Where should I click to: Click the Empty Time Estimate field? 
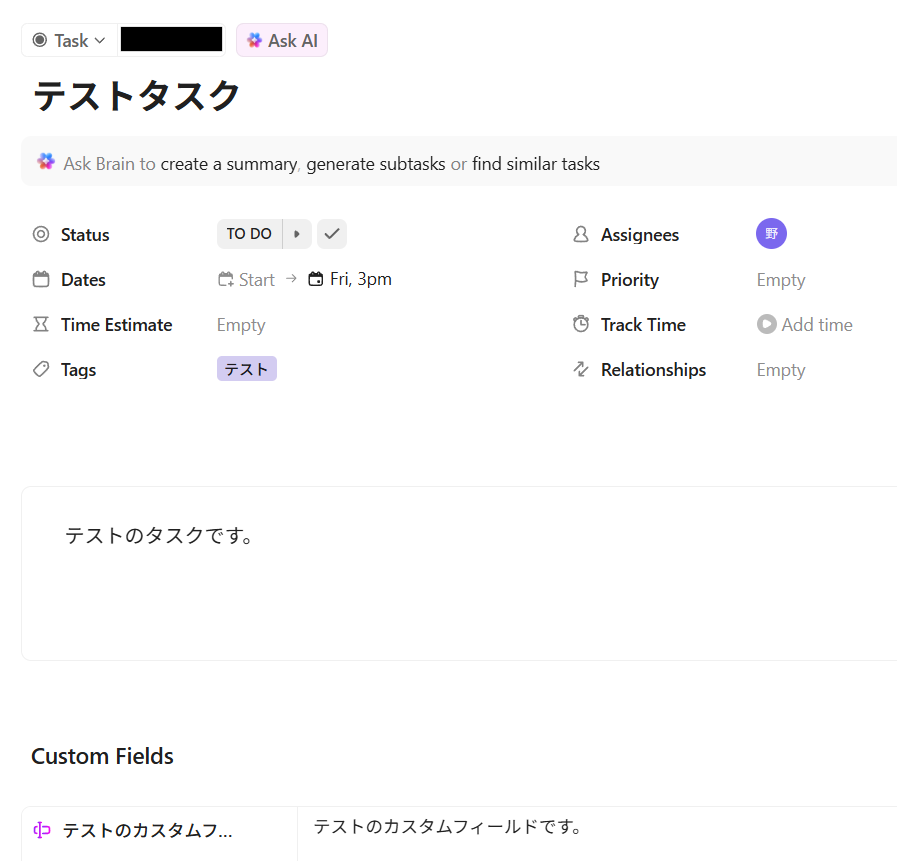tap(241, 325)
